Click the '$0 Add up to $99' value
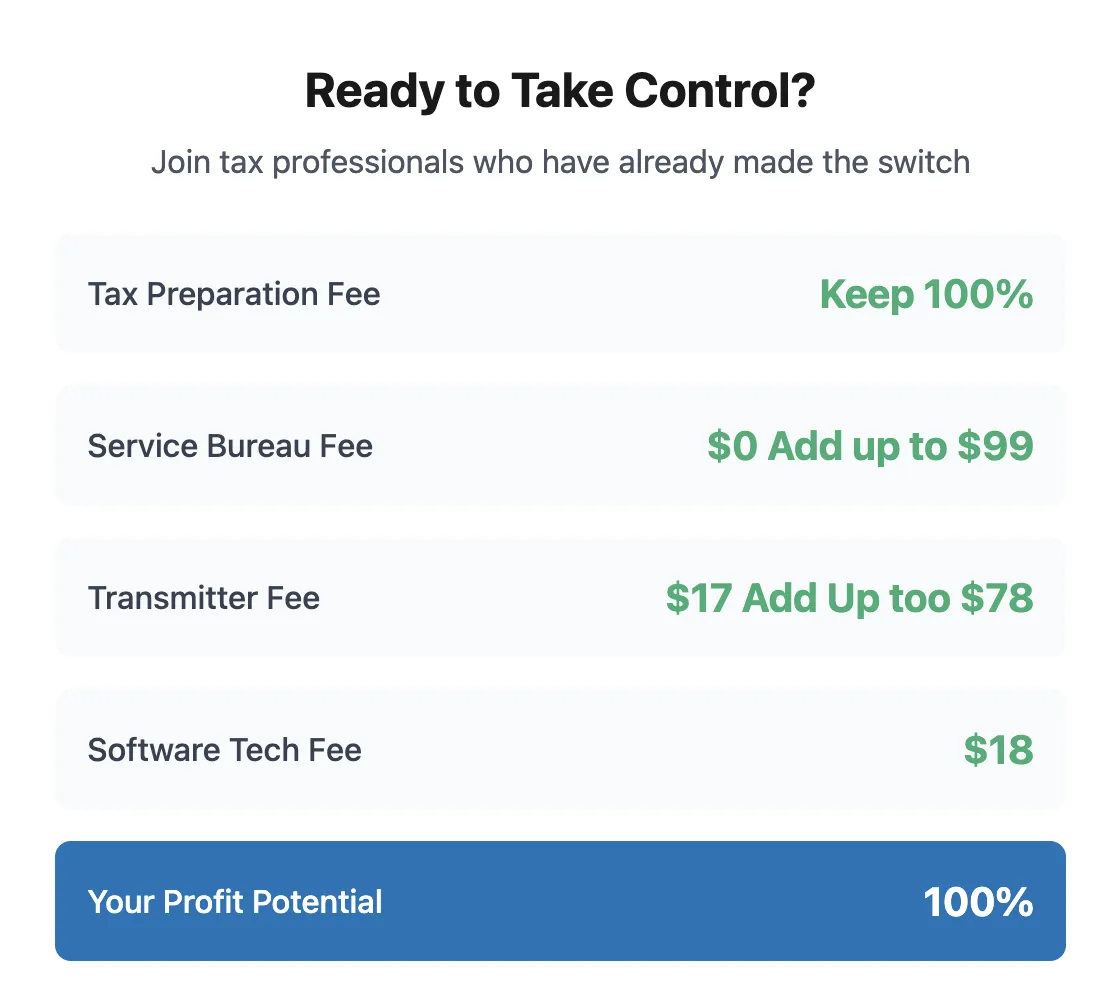The height and width of the screenshot is (1008, 1114). tap(870, 446)
